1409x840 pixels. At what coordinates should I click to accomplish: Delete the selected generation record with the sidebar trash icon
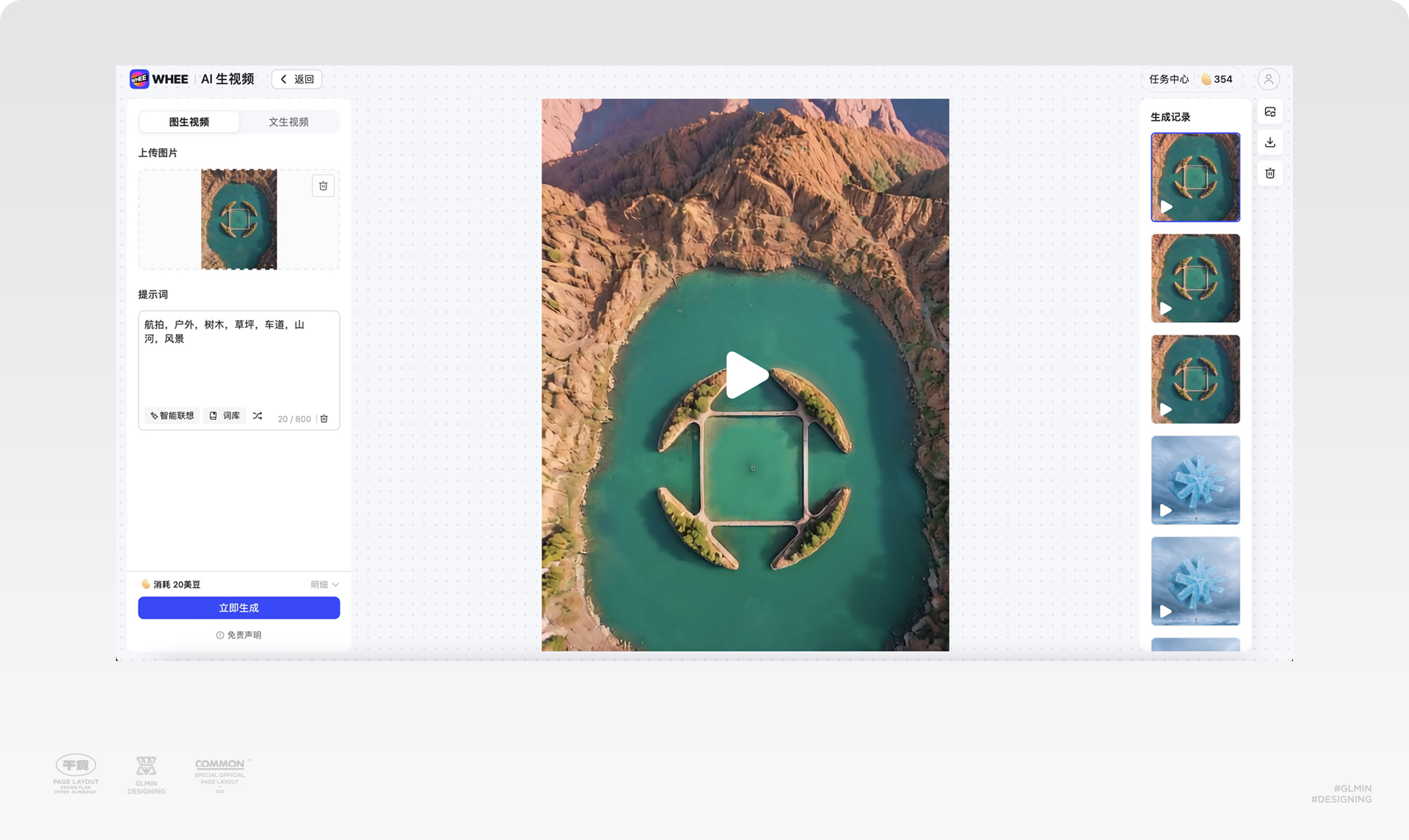point(1270,173)
